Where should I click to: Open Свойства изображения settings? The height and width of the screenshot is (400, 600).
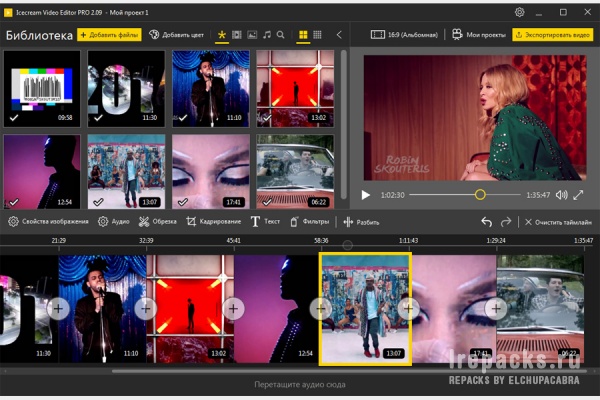[48, 222]
